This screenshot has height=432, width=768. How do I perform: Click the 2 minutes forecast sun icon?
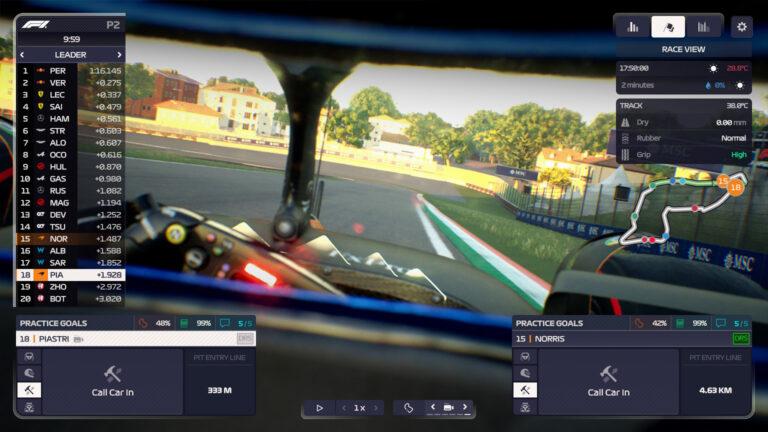coord(740,85)
